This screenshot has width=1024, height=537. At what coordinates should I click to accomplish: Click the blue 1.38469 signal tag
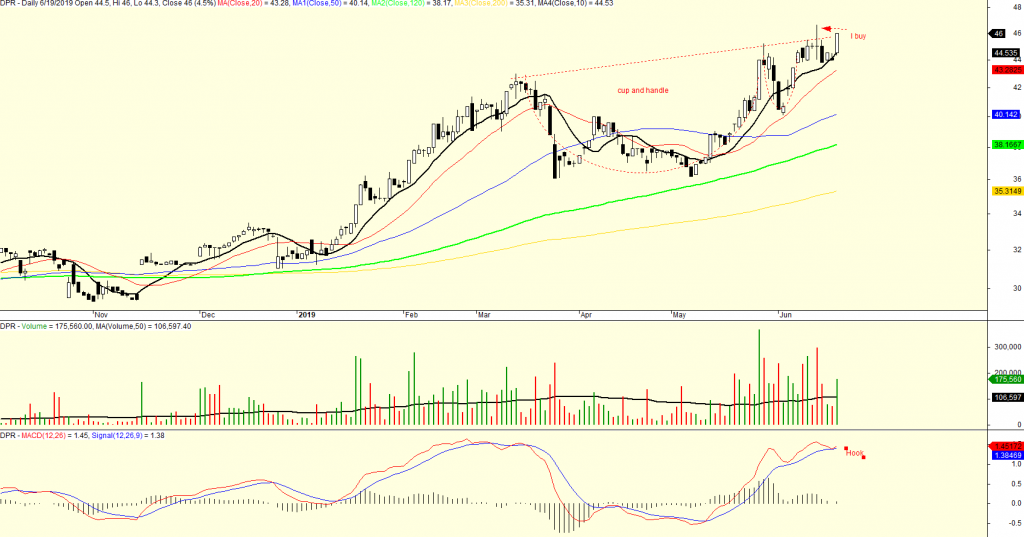click(x=1005, y=454)
